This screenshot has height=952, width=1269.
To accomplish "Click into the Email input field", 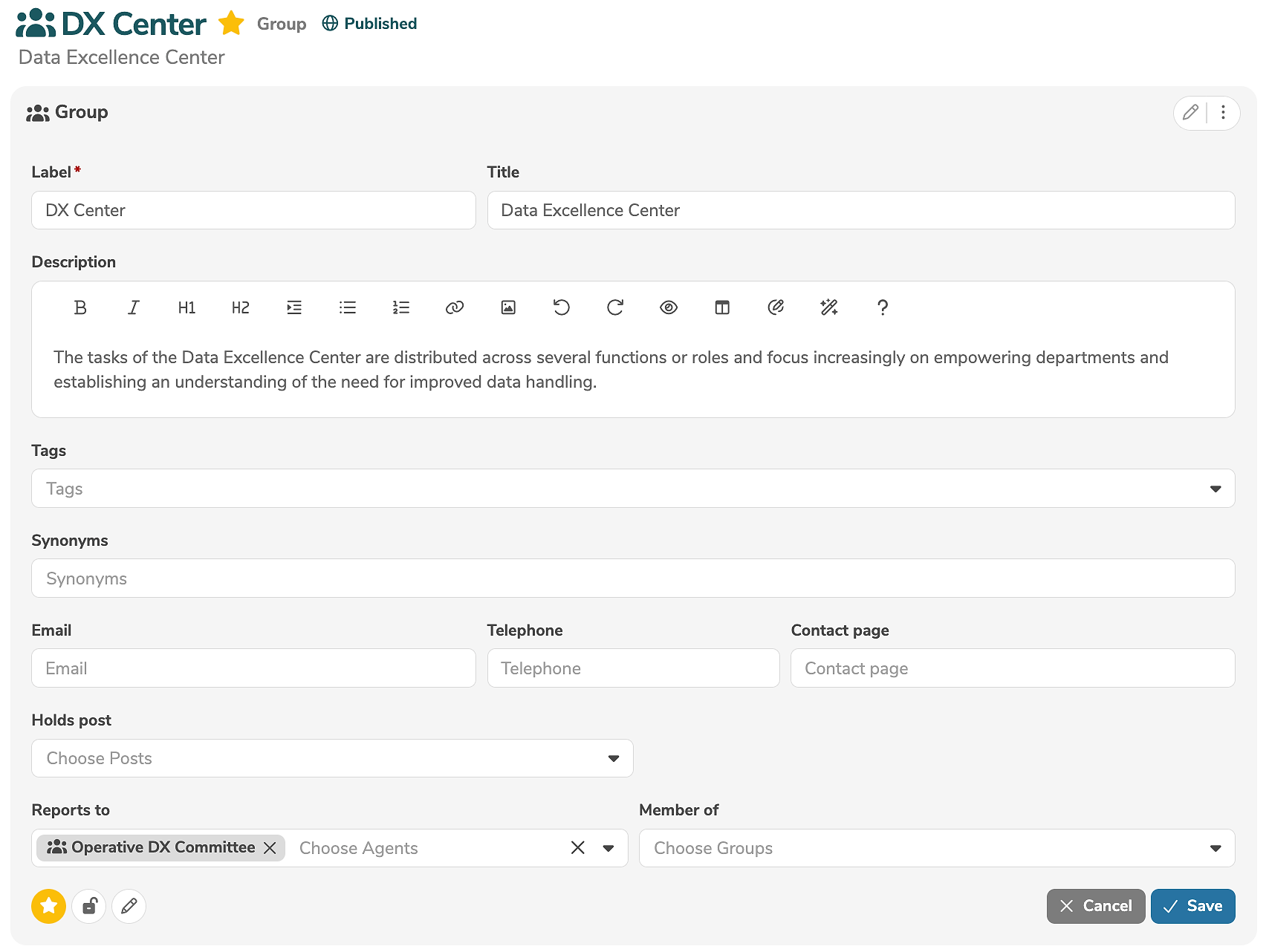I will 253,668.
